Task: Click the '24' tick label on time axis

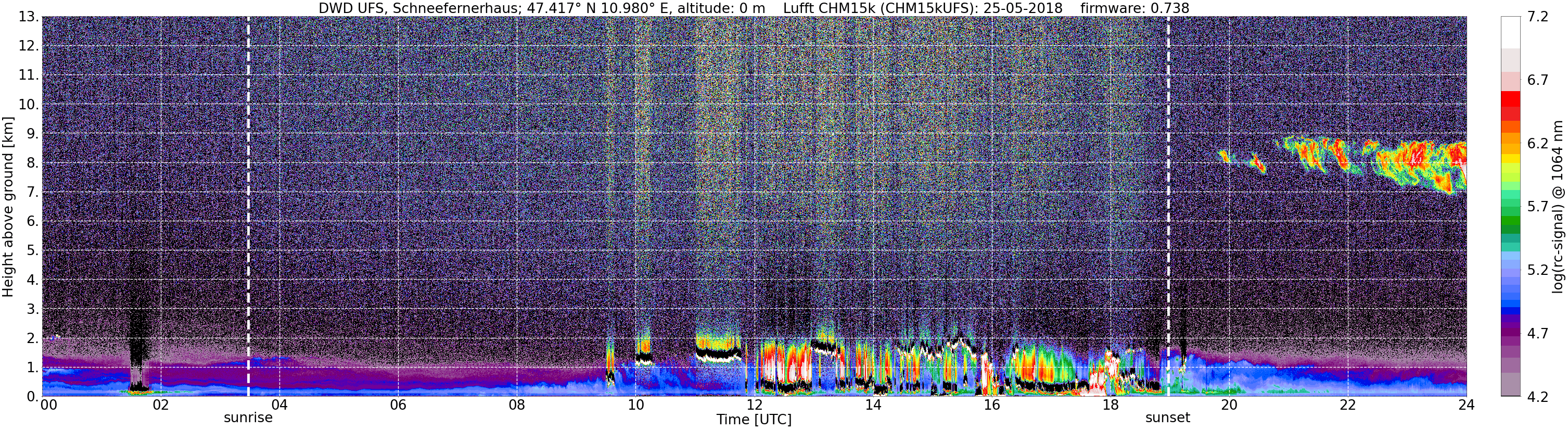Action: pyautogui.click(x=1467, y=405)
